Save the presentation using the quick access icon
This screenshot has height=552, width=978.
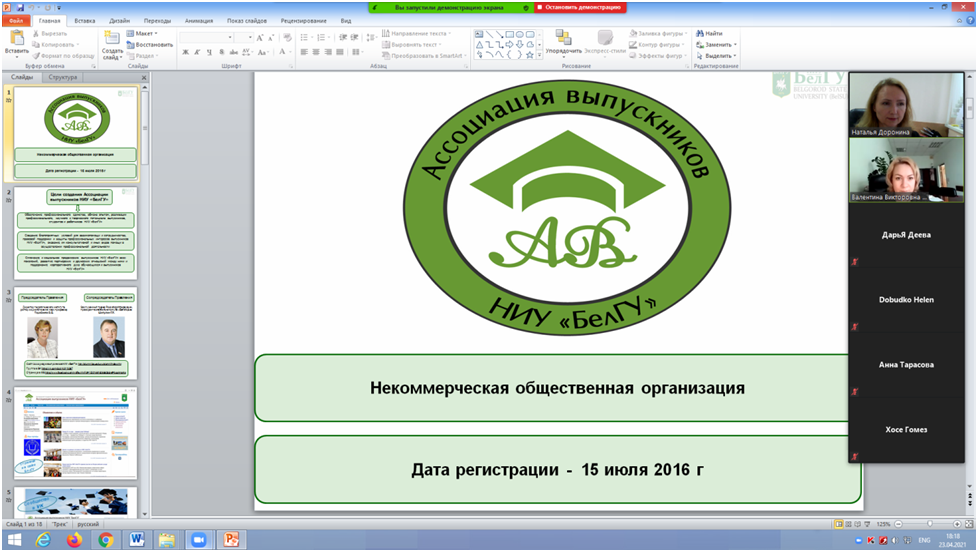tap(20, 6)
